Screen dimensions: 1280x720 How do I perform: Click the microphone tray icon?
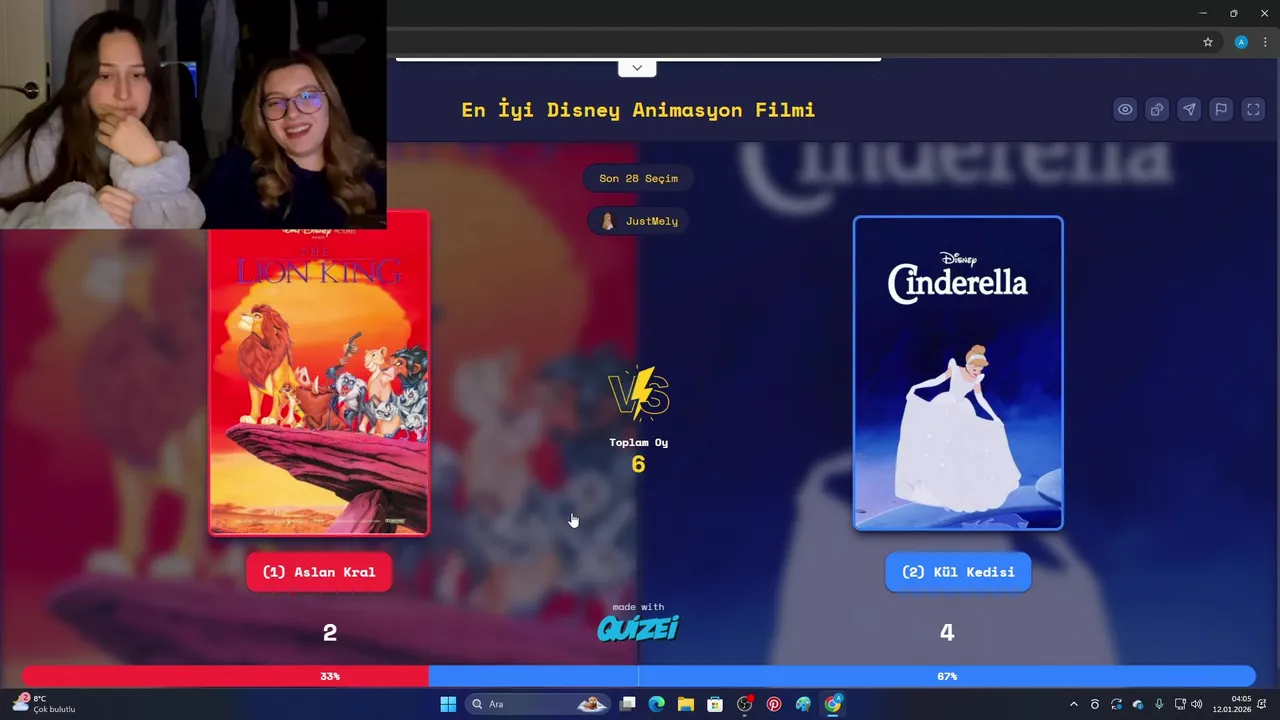coord(1159,704)
